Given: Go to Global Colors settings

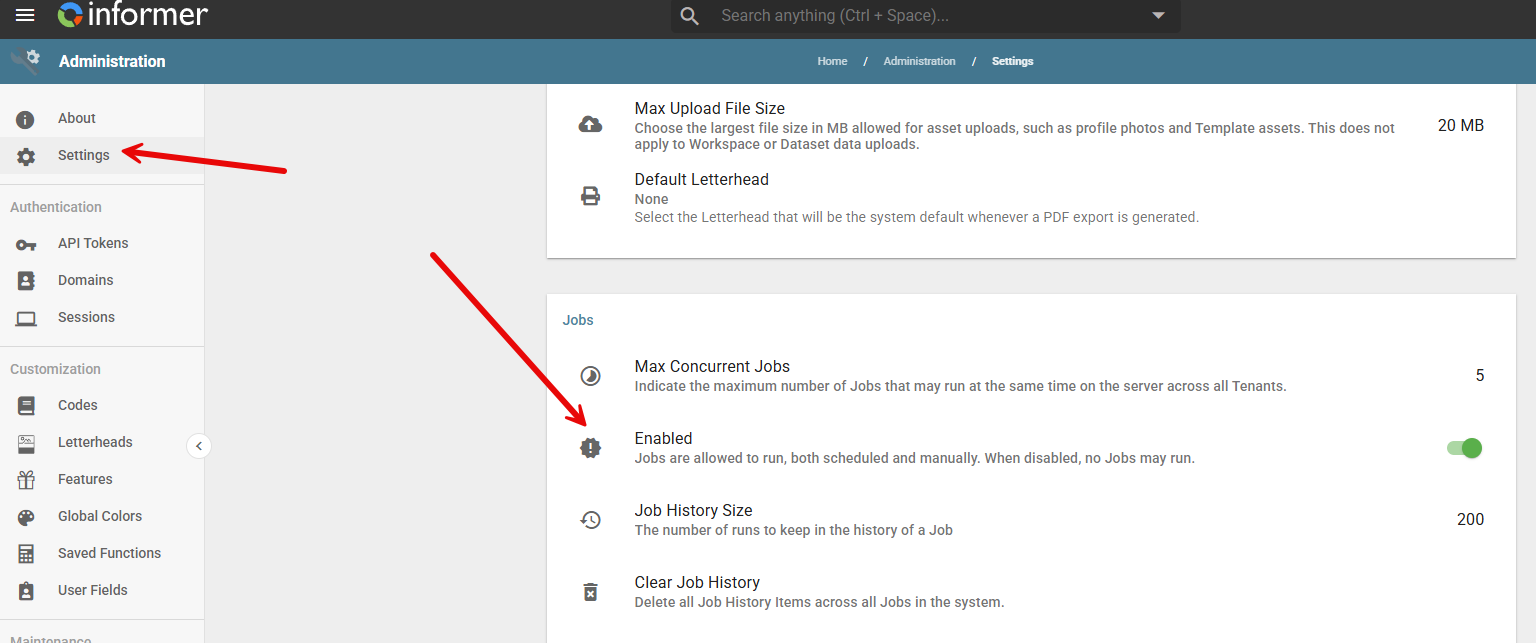Looking at the screenshot, I should [100, 516].
